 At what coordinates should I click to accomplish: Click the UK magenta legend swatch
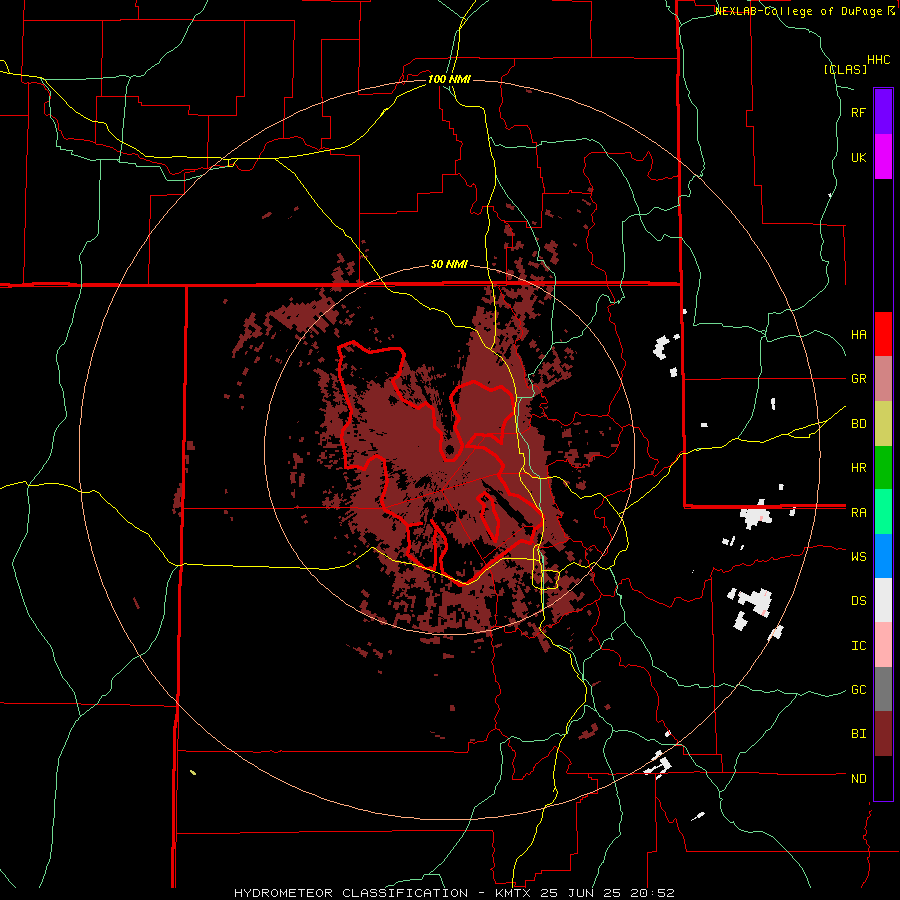click(x=883, y=156)
